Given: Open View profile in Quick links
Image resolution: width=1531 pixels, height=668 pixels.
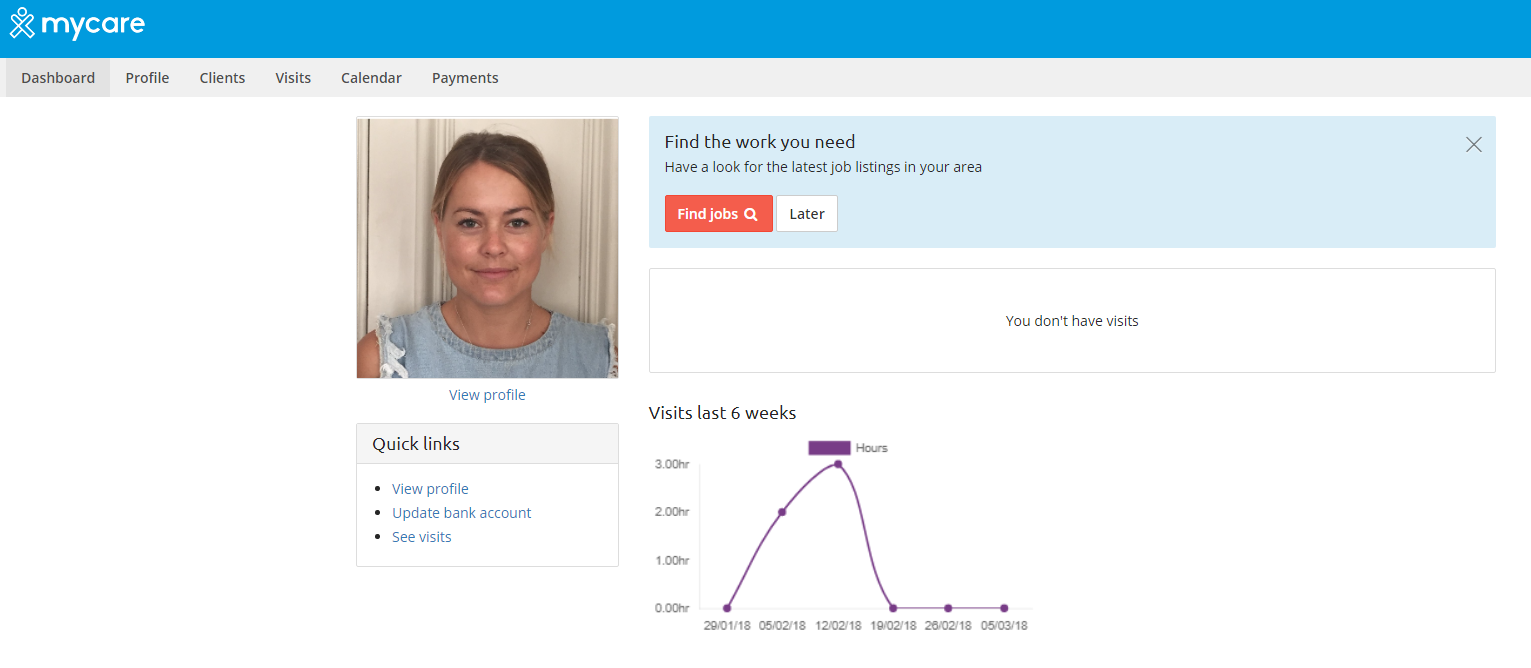Looking at the screenshot, I should click(x=430, y=489).
